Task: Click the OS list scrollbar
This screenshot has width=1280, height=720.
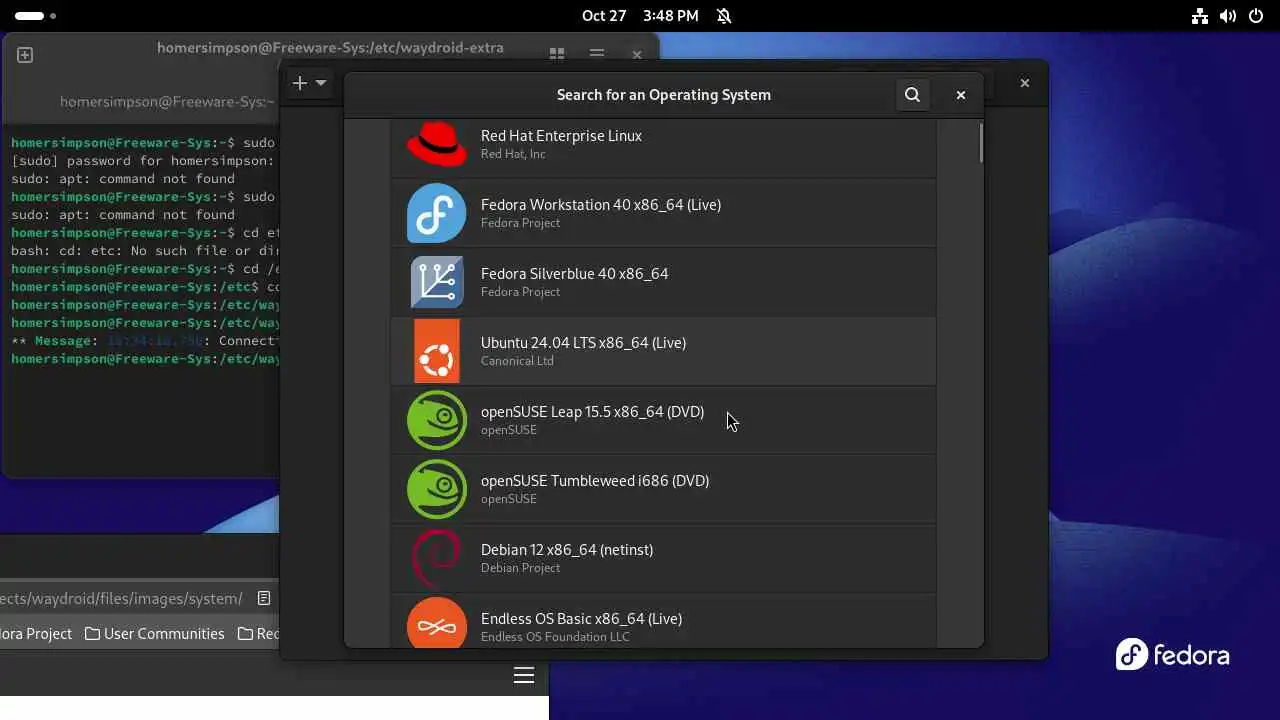Action: coord(981,143)
